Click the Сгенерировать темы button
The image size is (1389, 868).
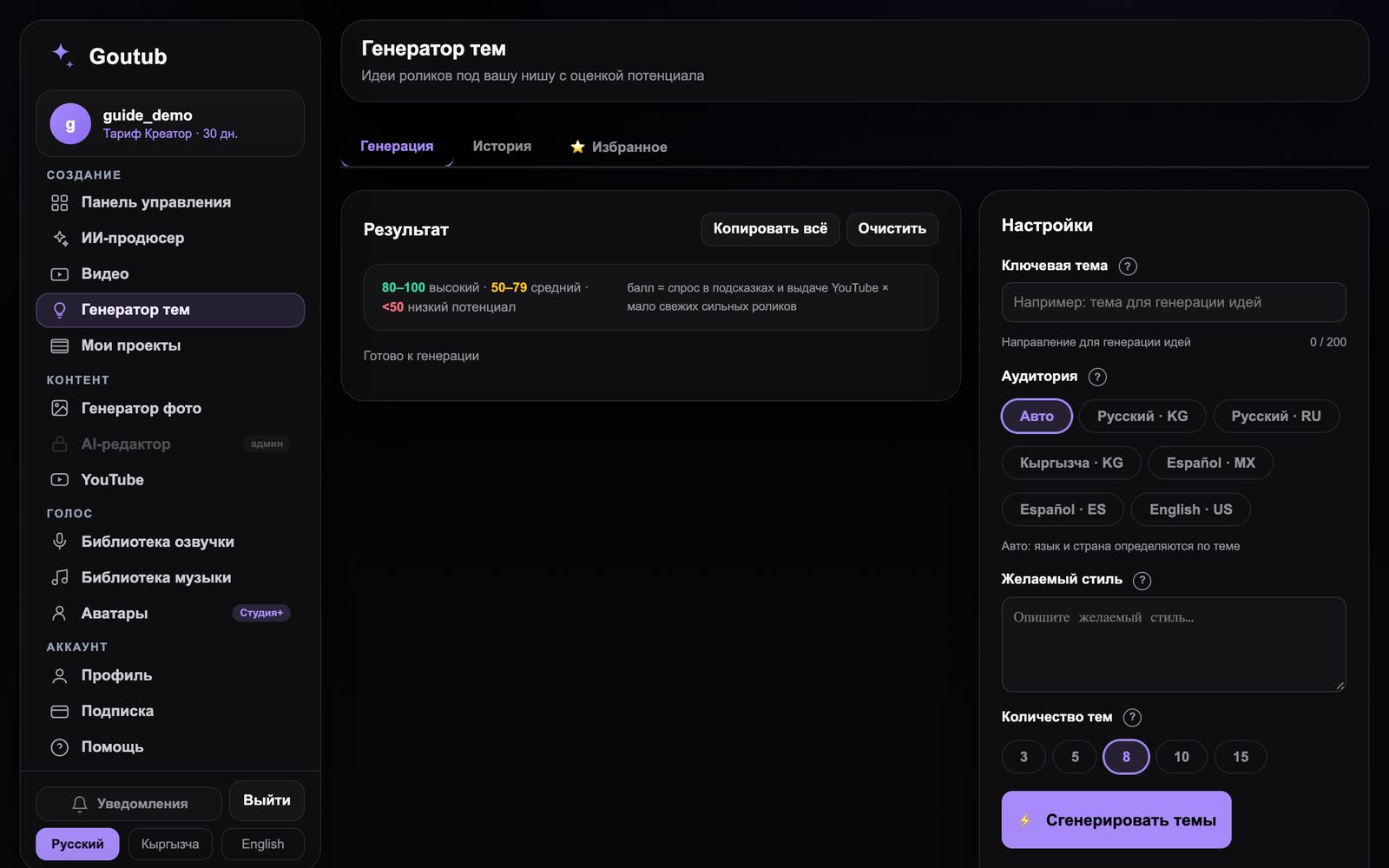(1116, 819)
